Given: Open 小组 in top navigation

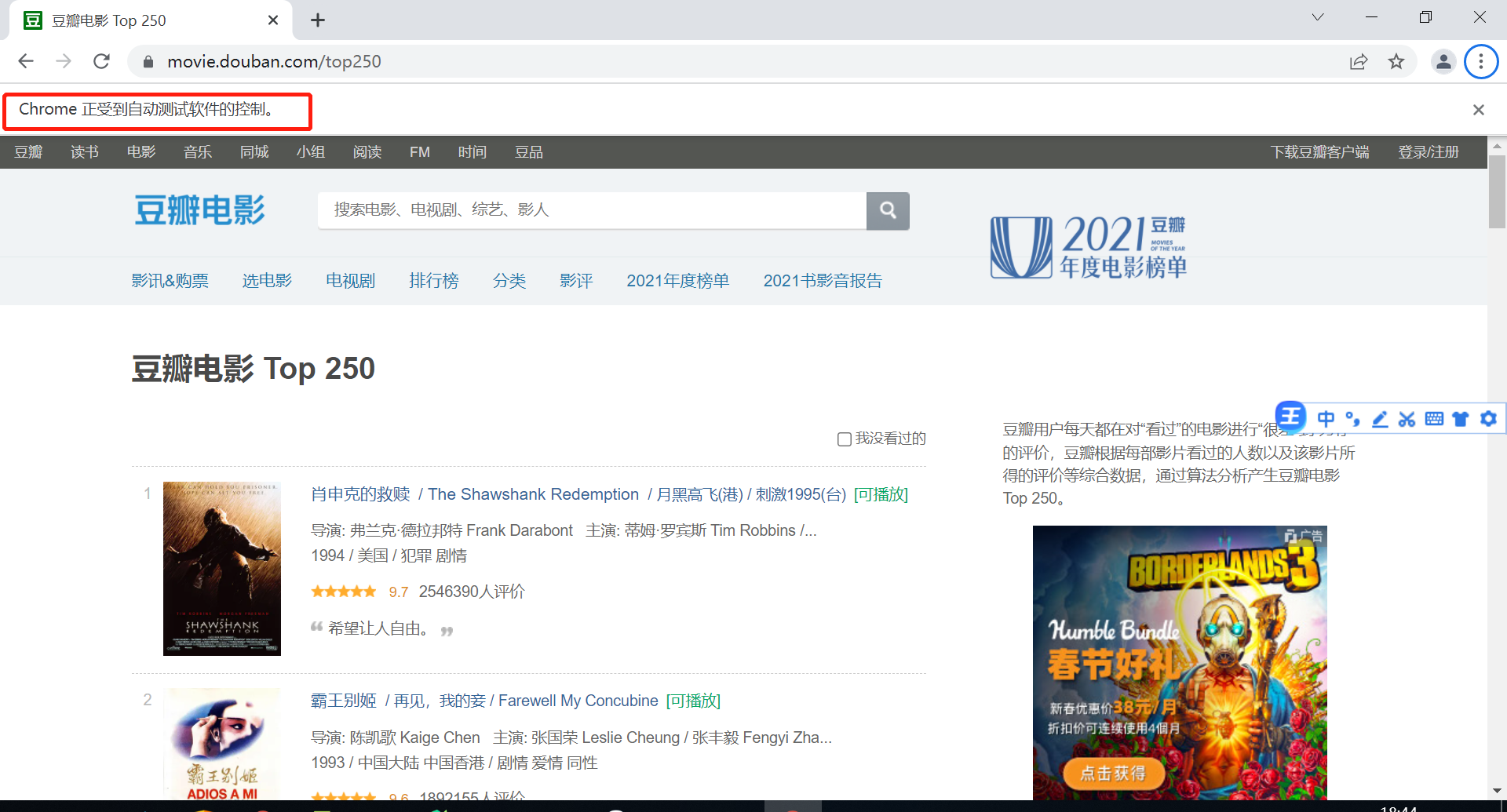Looking at the screenshot, I should 311,152.
